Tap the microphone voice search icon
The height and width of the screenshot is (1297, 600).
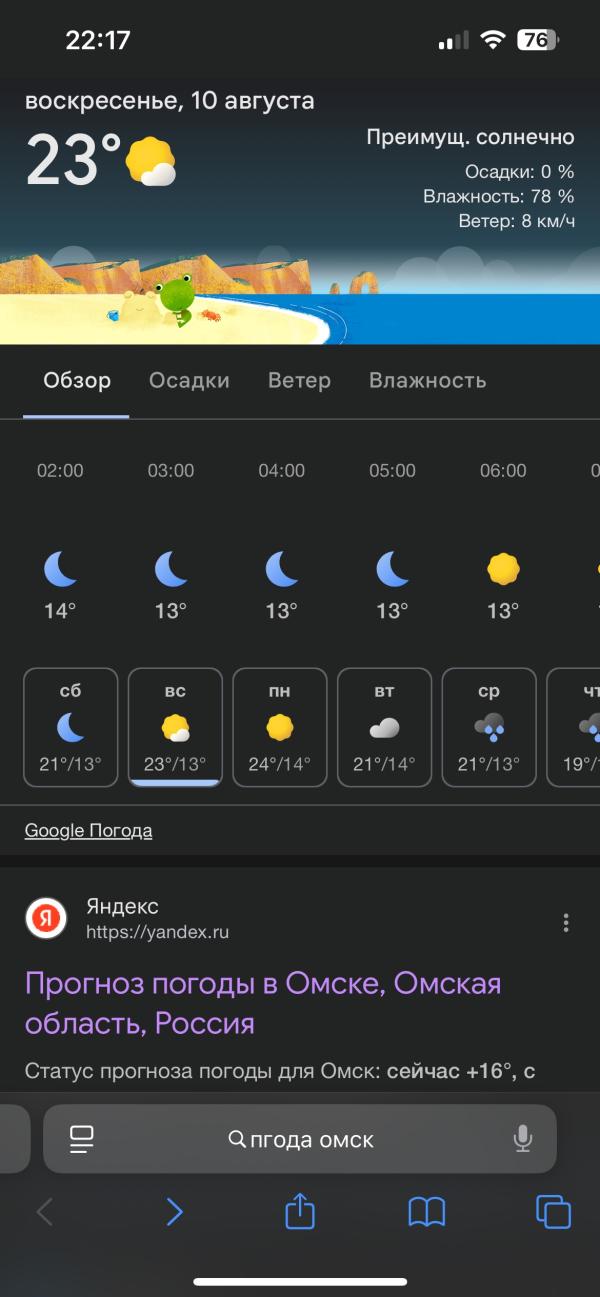pyautogui.click(x=522, y=1138)
